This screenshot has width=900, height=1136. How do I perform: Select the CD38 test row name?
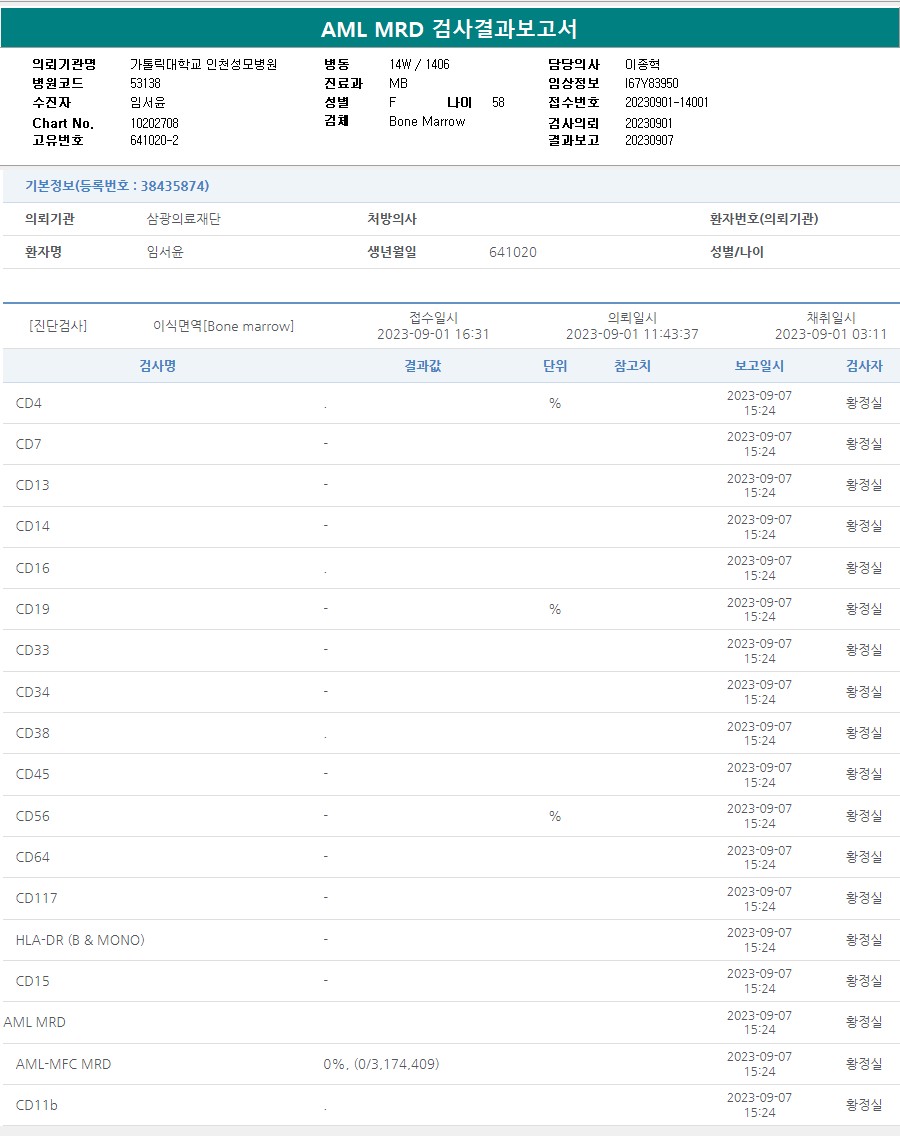(x=33, y=733)
